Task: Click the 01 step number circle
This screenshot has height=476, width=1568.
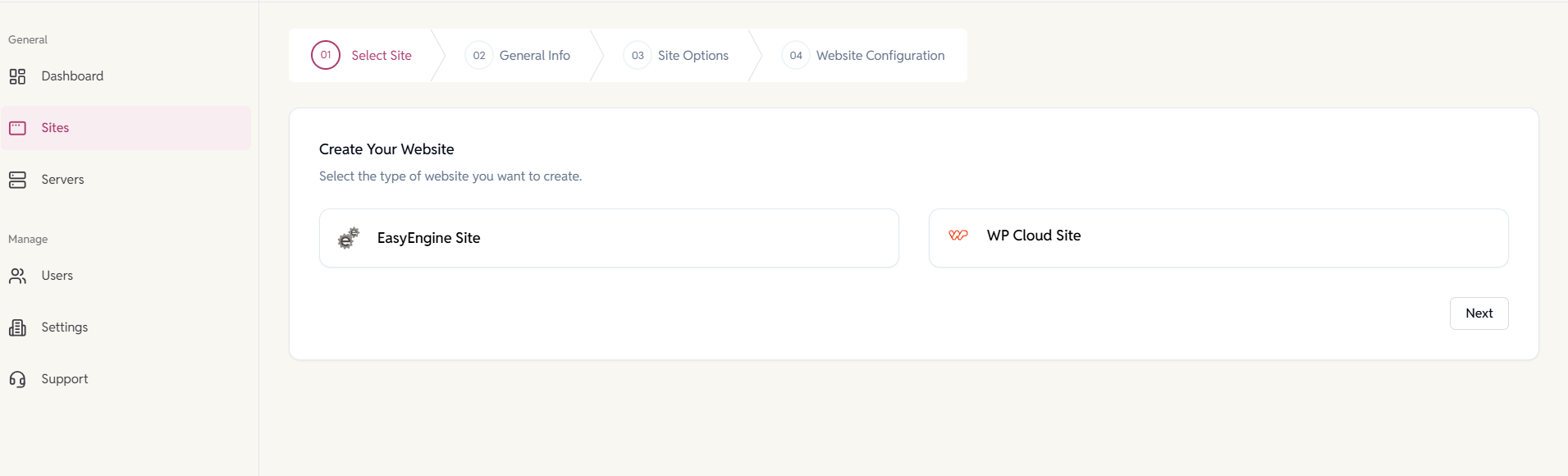Action: coord(326,55)
